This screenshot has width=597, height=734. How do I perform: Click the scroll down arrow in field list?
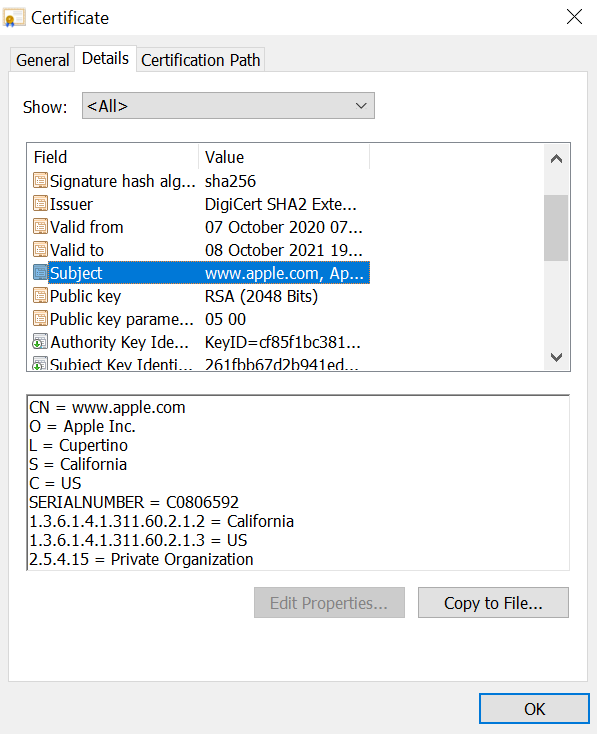coord(556,358)
